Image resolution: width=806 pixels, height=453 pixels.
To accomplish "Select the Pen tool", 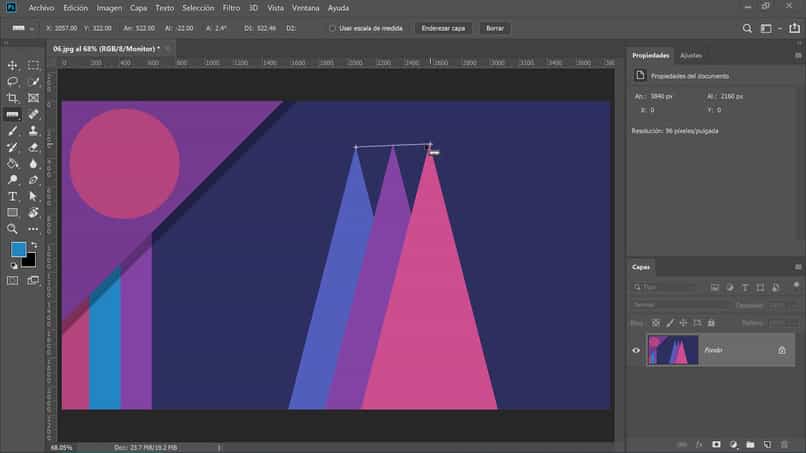I will coord(33,180).
